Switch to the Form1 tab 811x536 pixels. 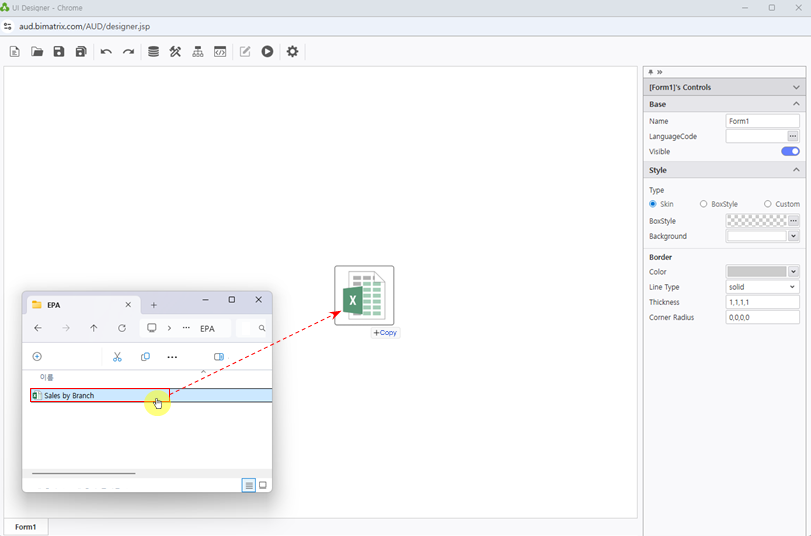pyautogui.click(x=26, y=527)
